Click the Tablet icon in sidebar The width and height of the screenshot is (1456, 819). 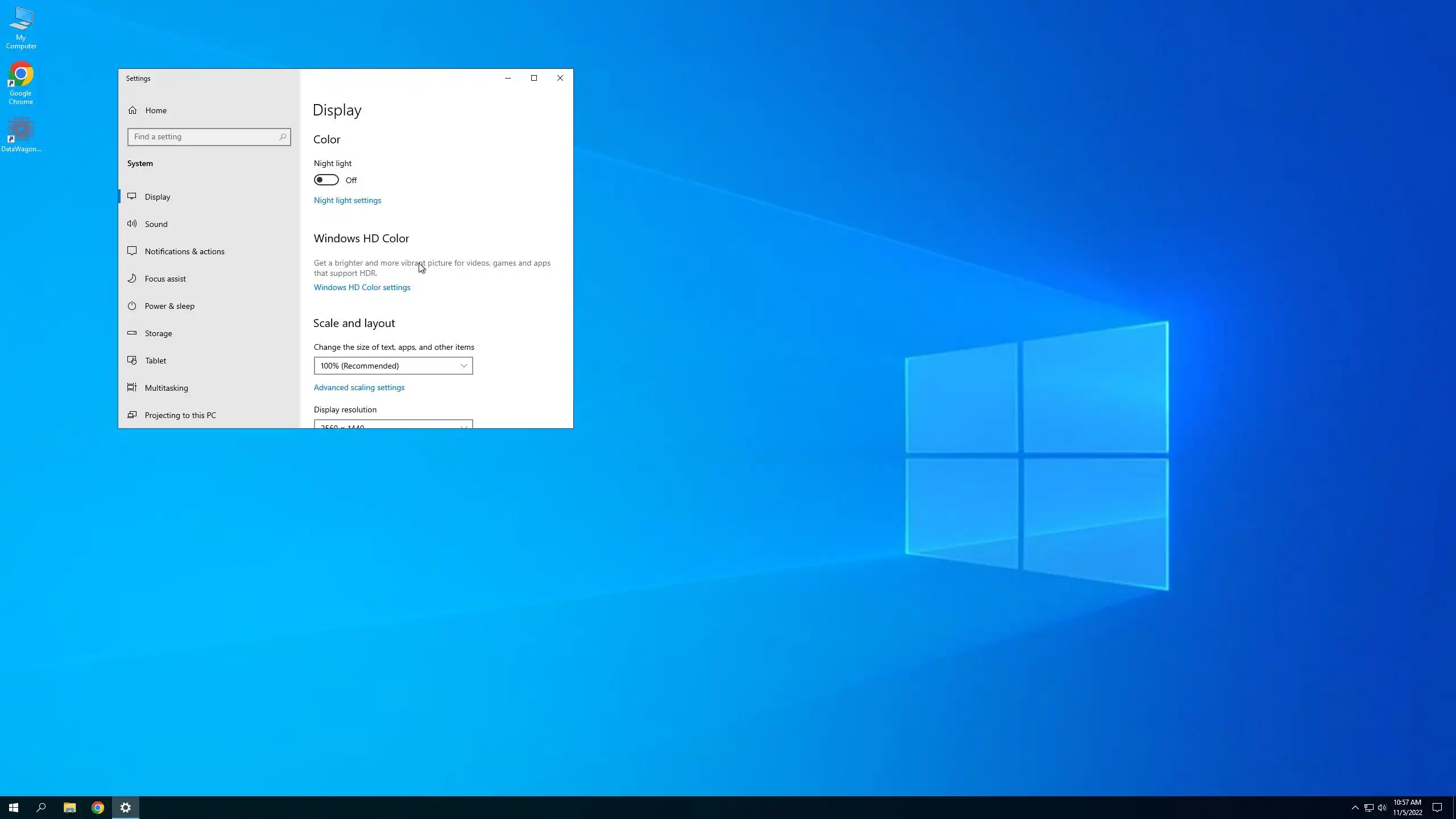pyautogui.click(x=132, y=360)
